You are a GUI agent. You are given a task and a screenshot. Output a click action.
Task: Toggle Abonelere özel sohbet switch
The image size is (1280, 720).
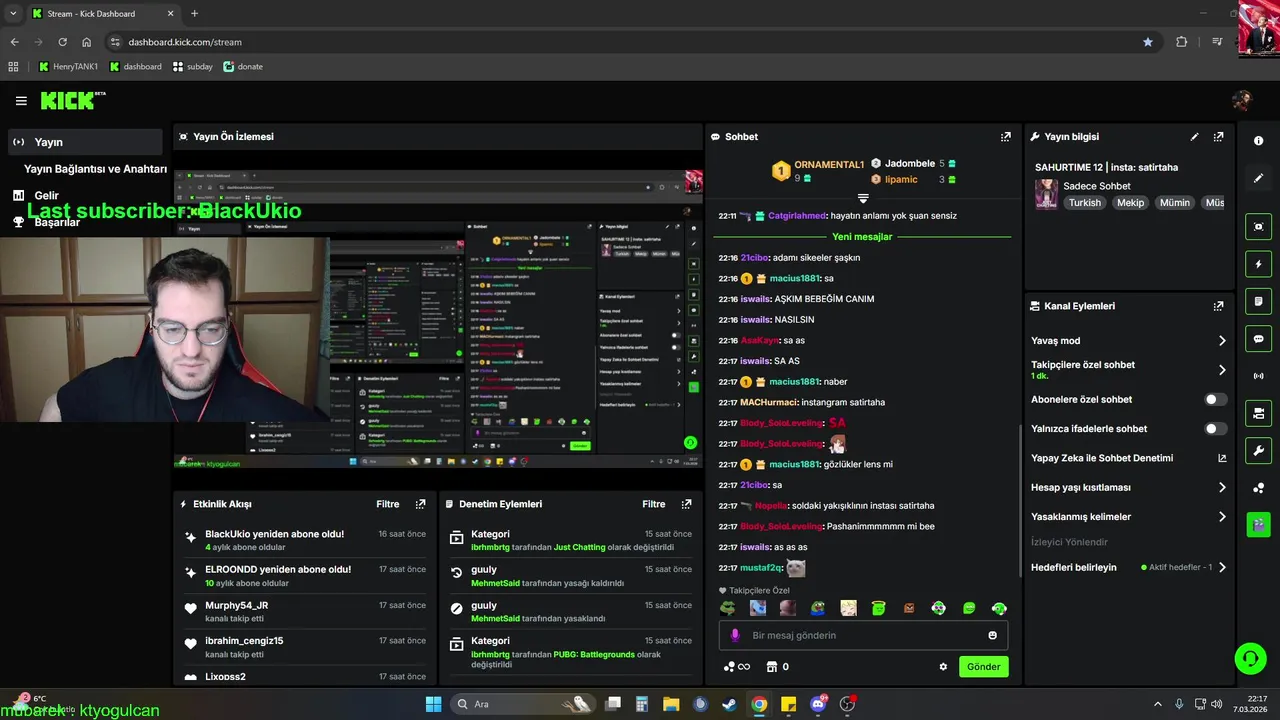1215,399
